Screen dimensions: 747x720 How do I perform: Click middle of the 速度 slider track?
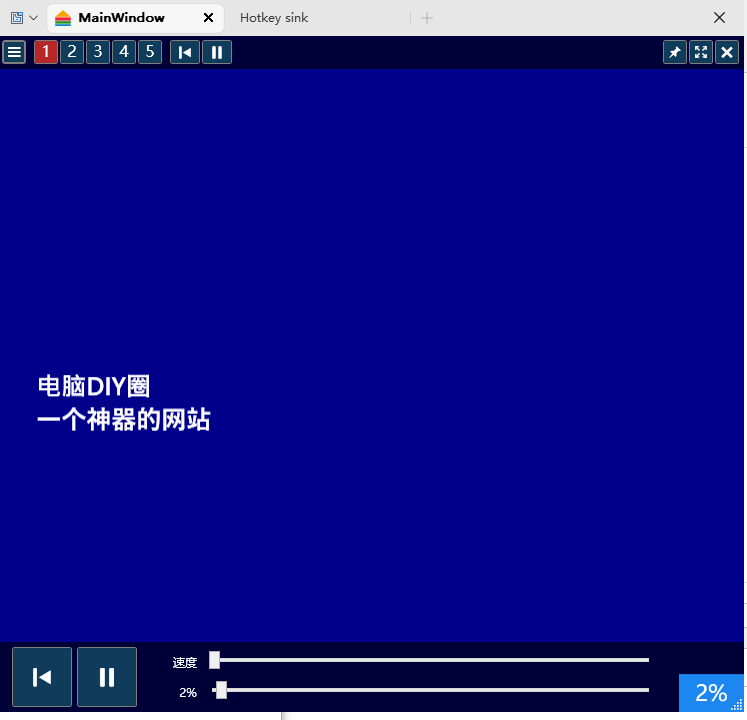[430, 660]
